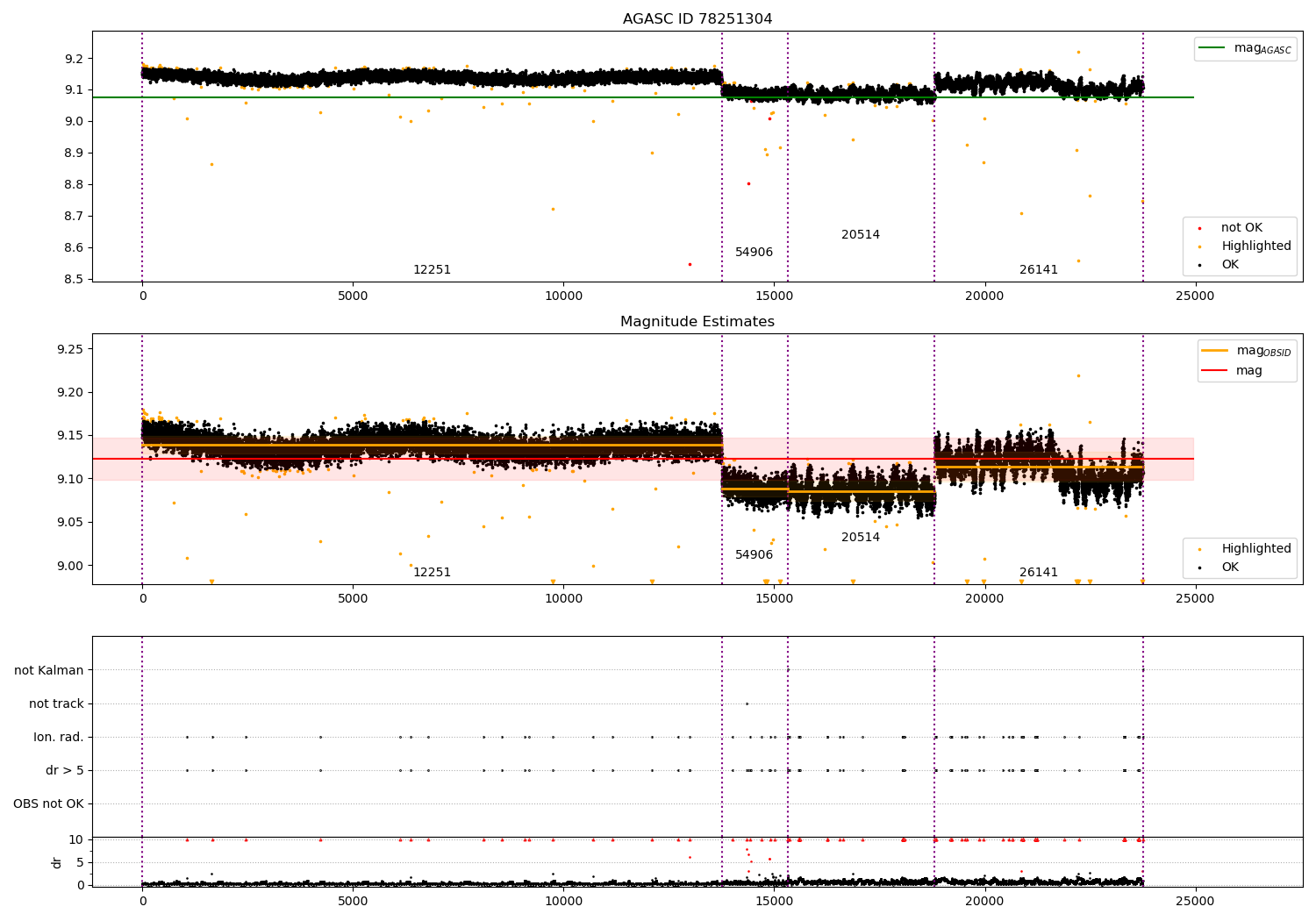Screen dimensions: 1316x921
Task: Click the rotated "dr" axis label
Action: [57, 862]
